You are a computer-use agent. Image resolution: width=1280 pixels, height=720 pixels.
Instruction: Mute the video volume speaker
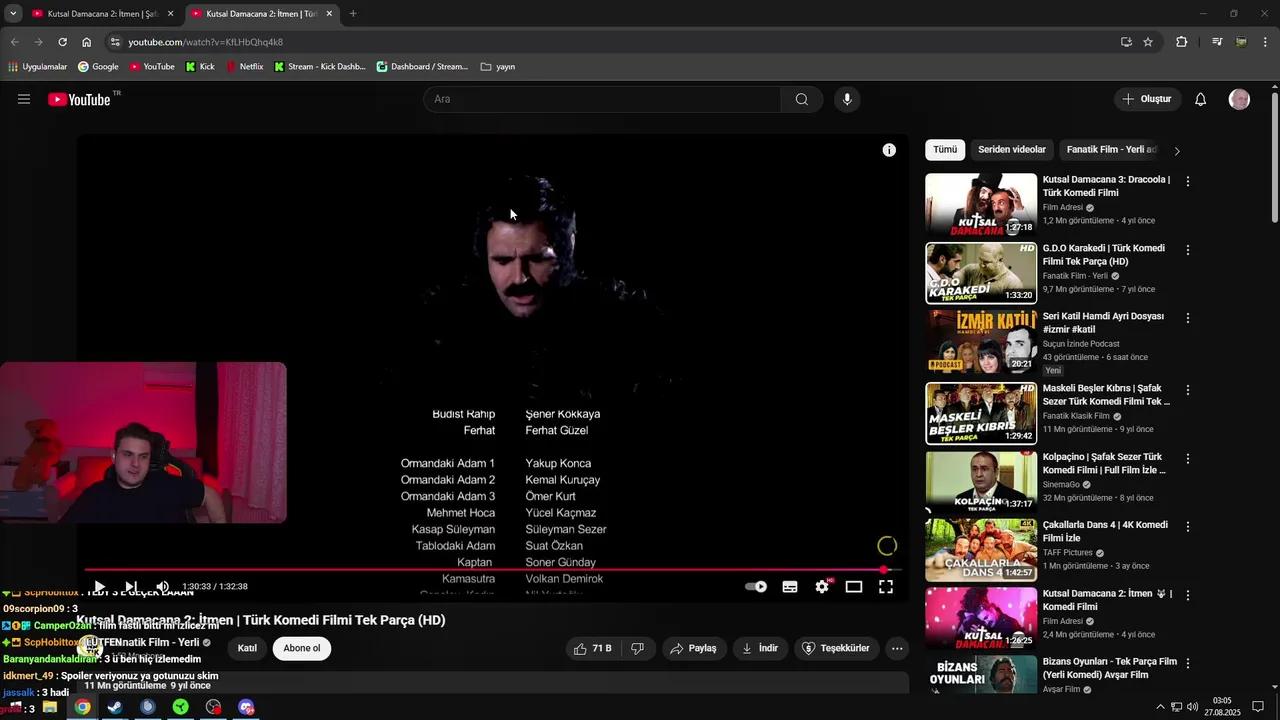(163, 587)
